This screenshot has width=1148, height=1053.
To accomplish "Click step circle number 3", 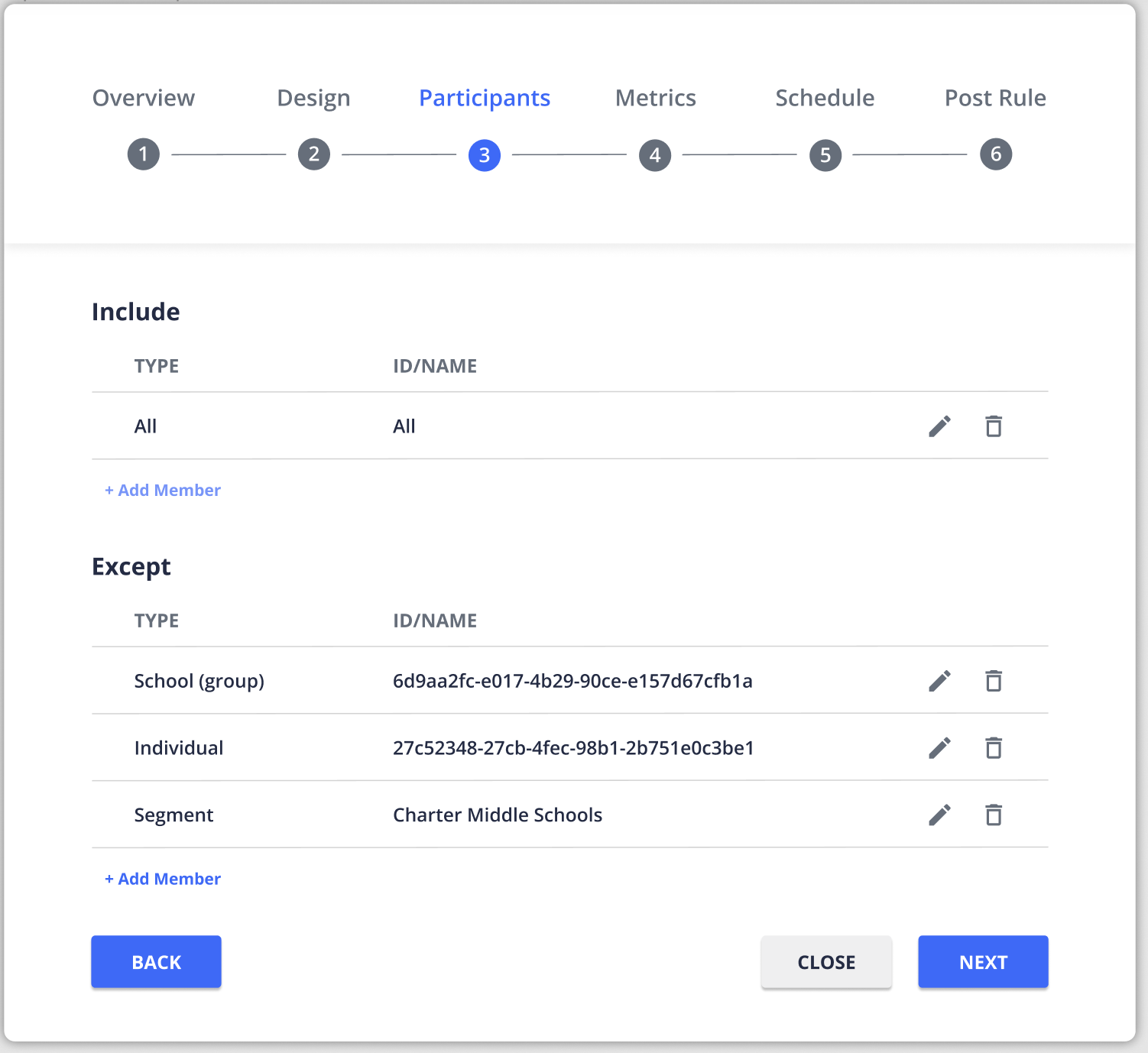I will (x=485, y=155).
